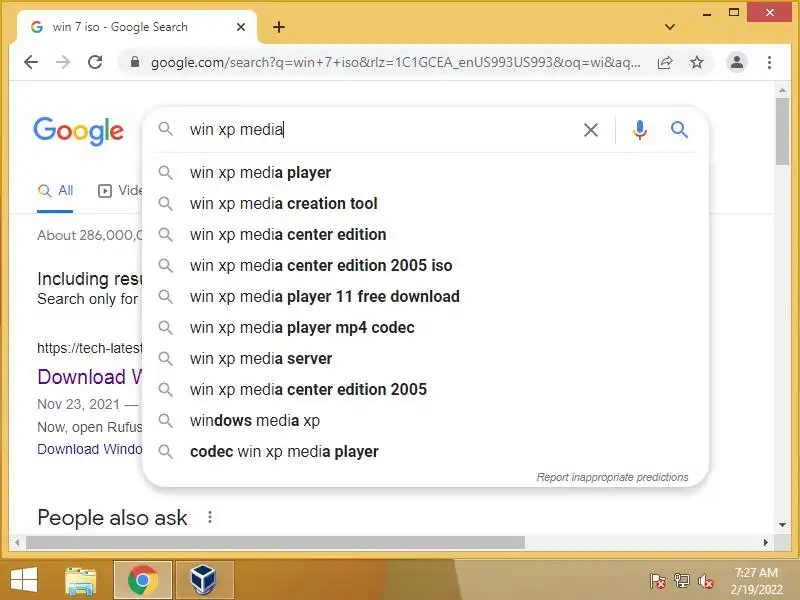This screenshot has width=800, height=600.
Task: Click the address bar URL
Action: (x=395, y=62)
